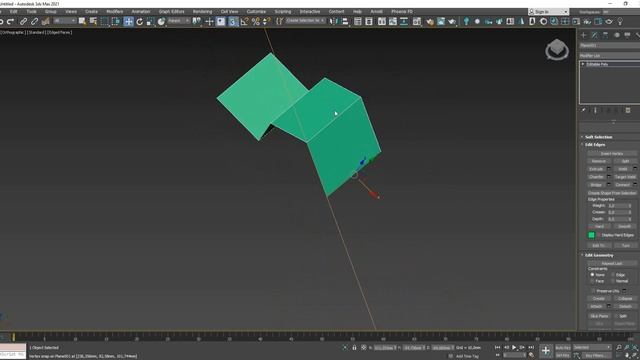Click the Collapse button in Edit Geometry

click(625, 298)
